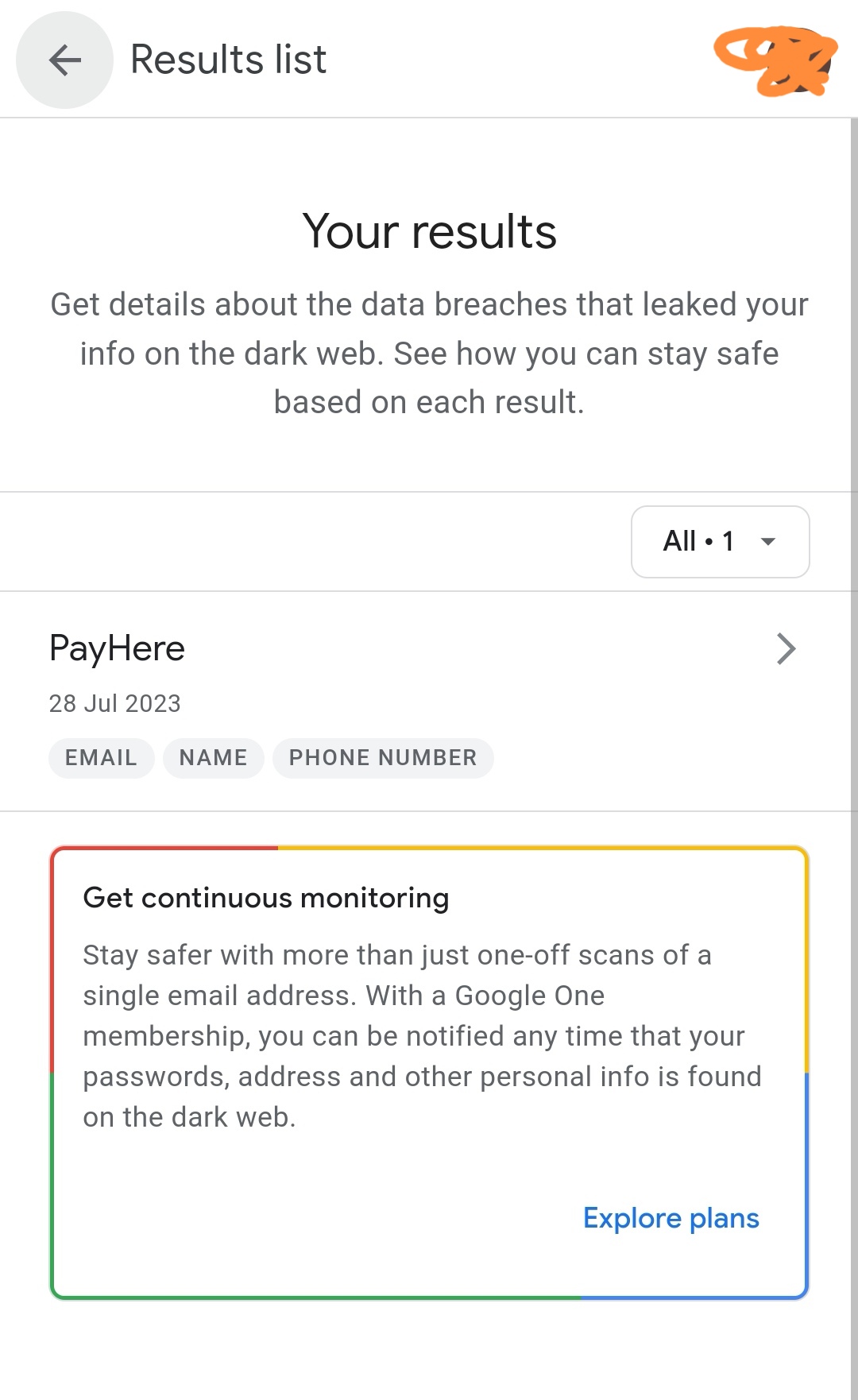858x1400 pixels.
Task: Select the PHONE NUMBER tag chip
Action: (383, 758)
